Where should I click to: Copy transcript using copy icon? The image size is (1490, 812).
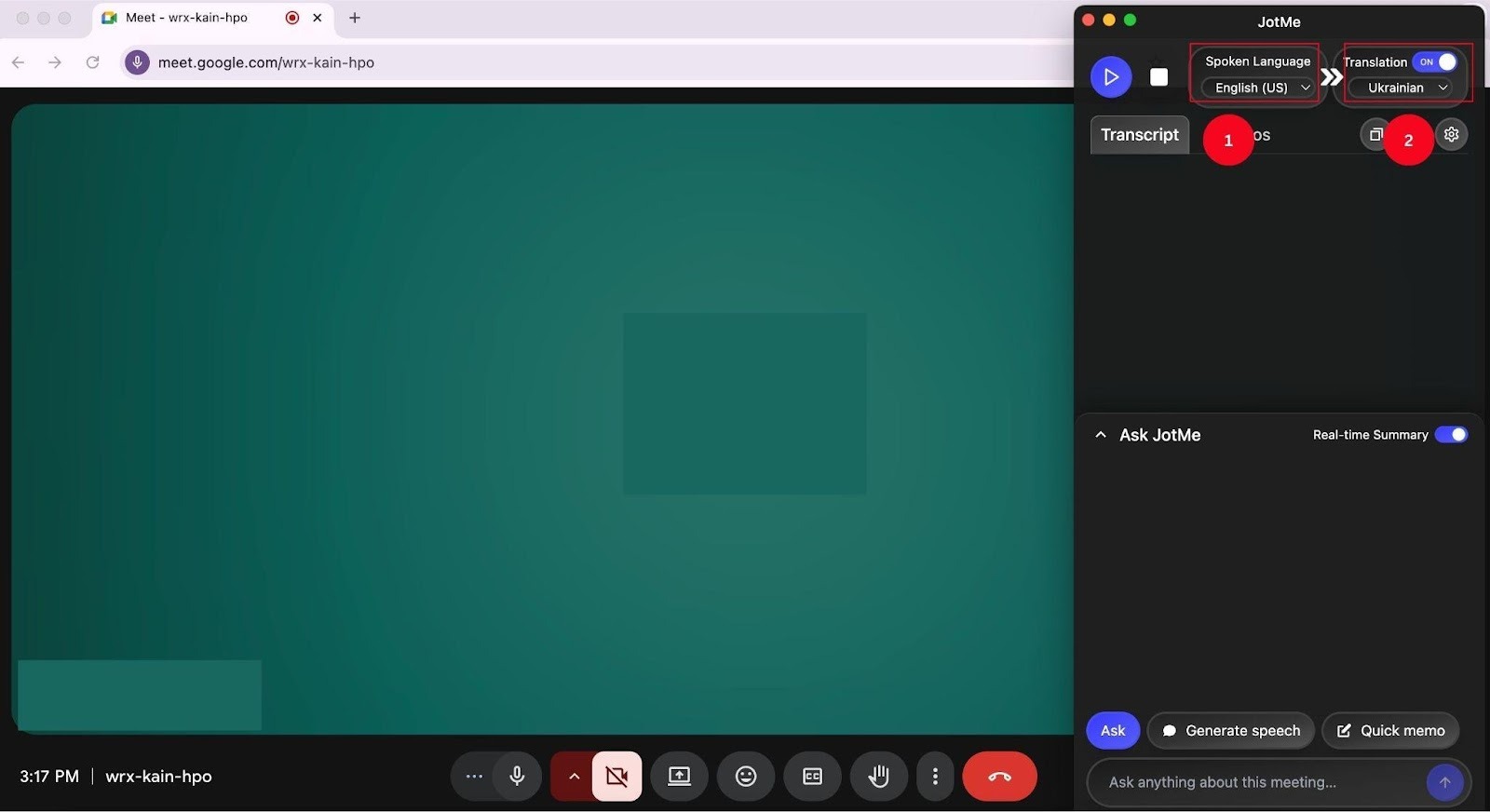[x=1375, y=134]
